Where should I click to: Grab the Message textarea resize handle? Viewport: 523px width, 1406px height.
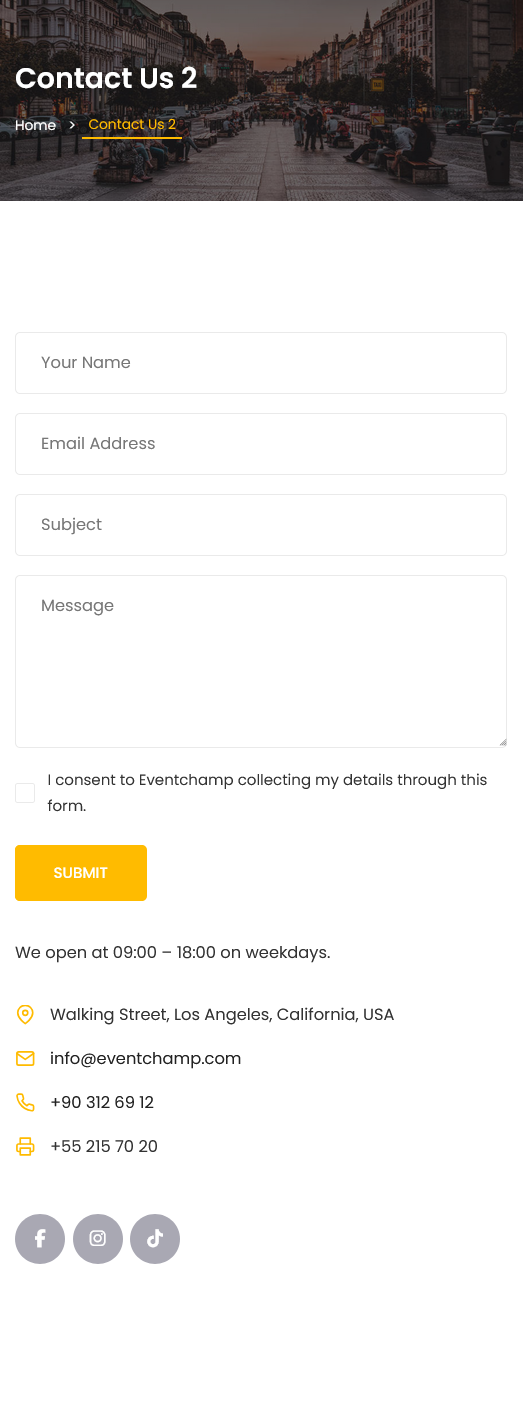(x=503, y=742)
